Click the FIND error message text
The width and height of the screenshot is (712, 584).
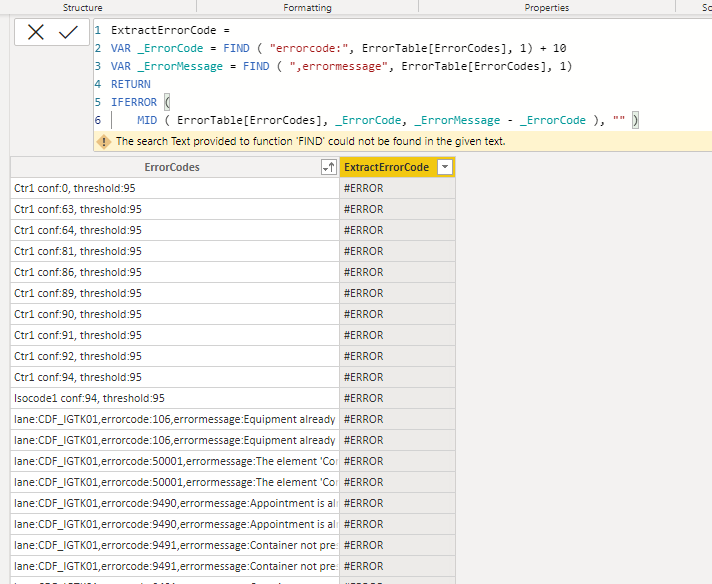(x=311, y=142)
